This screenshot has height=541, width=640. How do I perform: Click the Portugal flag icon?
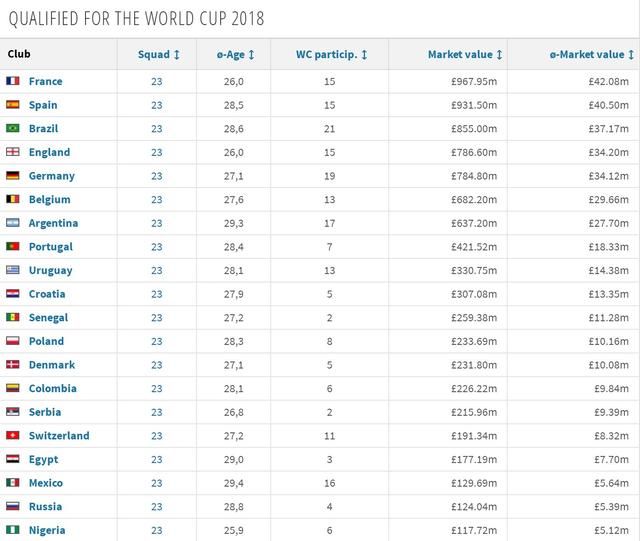[x=13, y=247]
